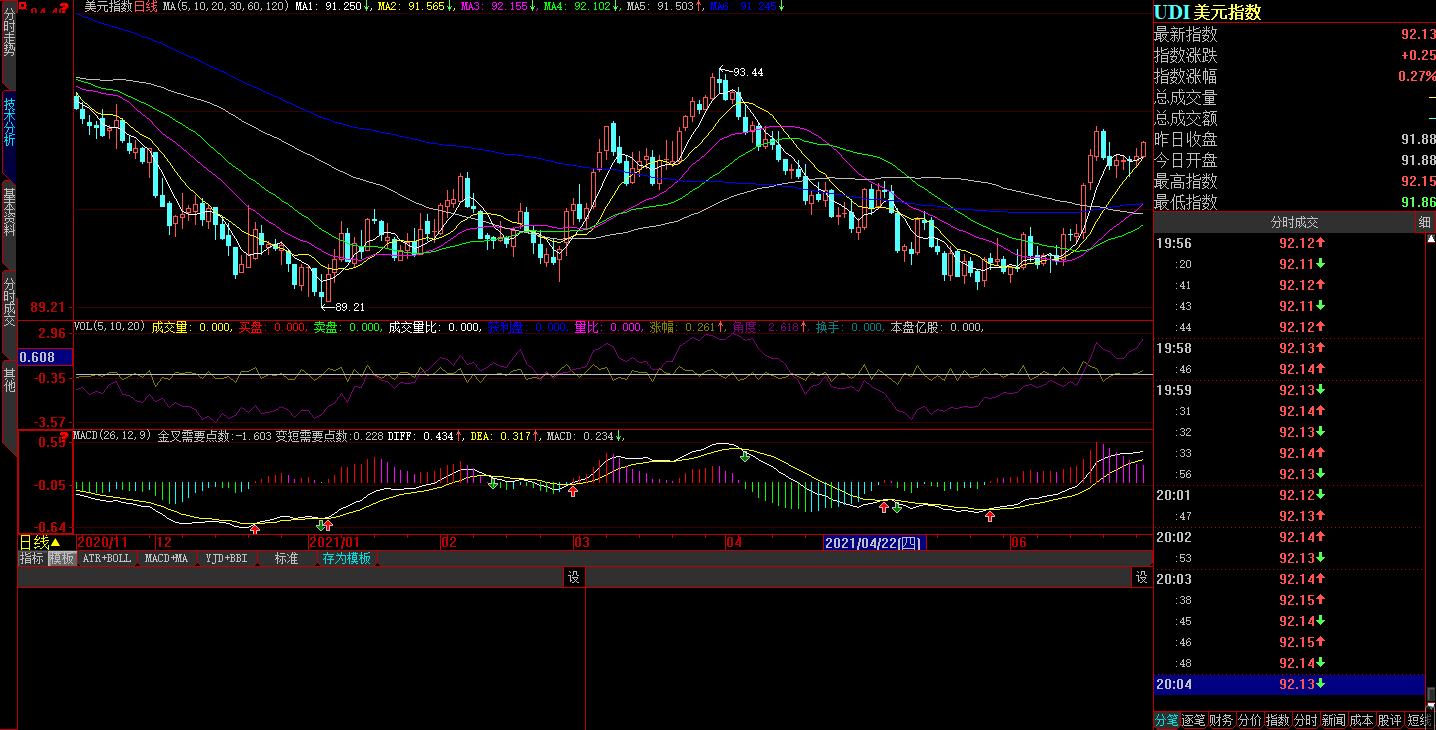Viewport: 1436px width, 730px height.
Task: Click the 细 detail icon
Action: (x=1425, y=223)
